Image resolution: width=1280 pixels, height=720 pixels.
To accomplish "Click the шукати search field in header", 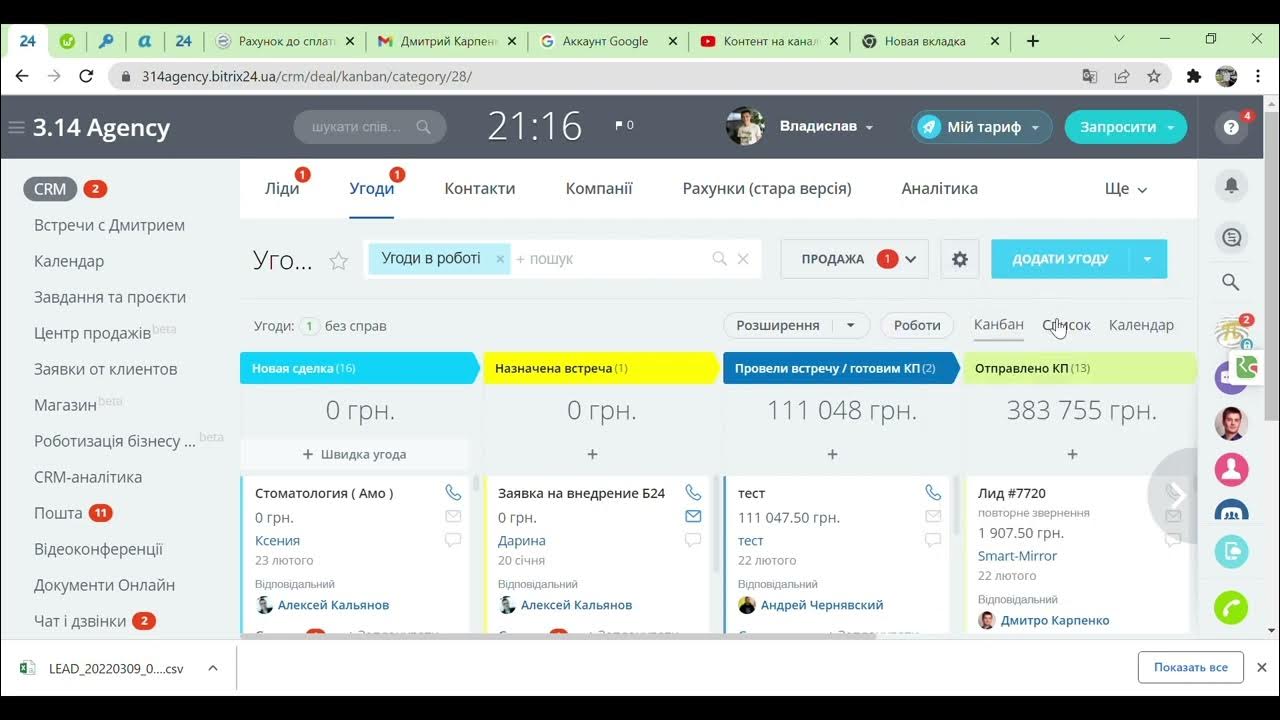I will point(370,127).
